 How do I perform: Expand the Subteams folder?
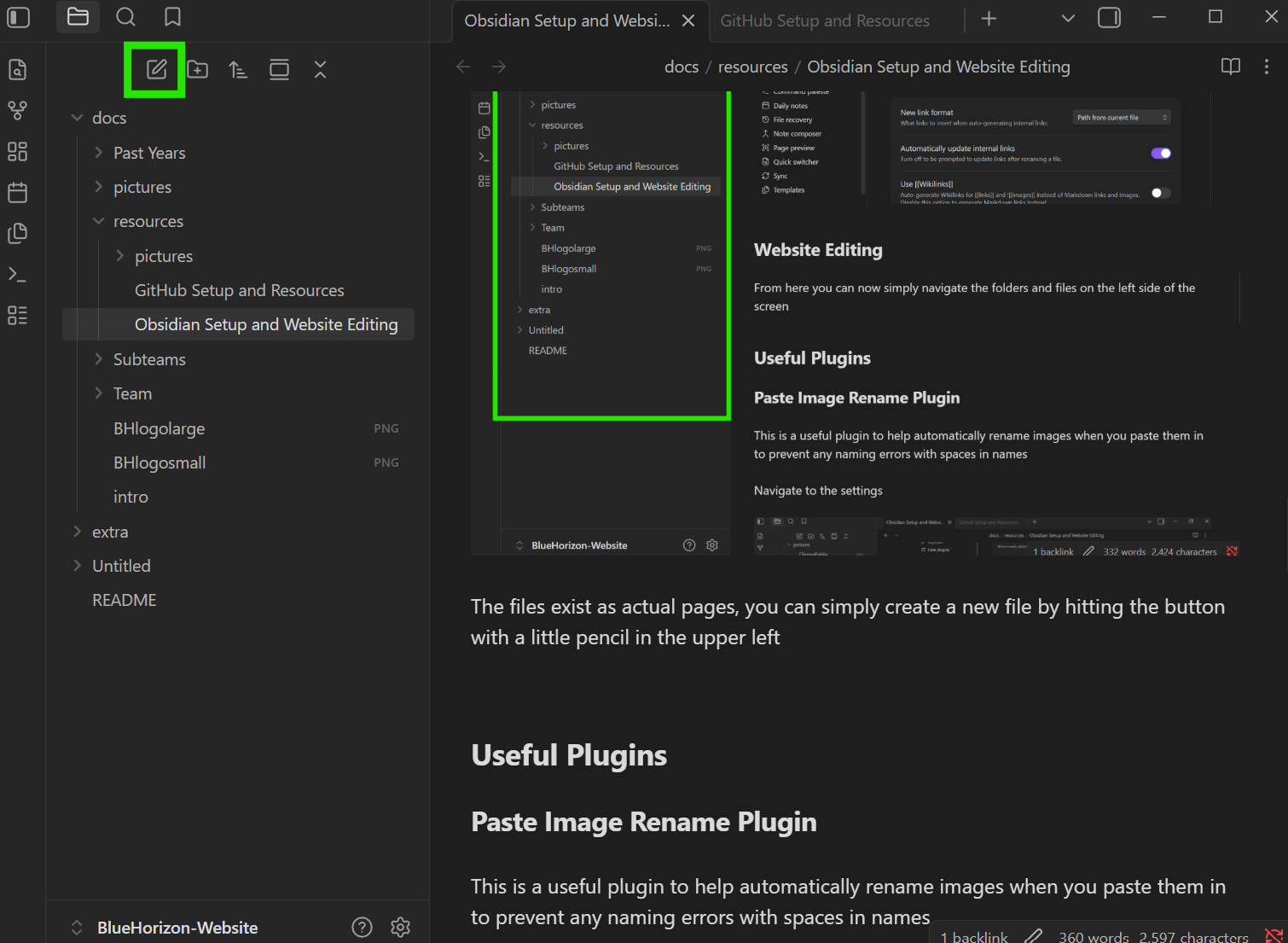(98, 359)
